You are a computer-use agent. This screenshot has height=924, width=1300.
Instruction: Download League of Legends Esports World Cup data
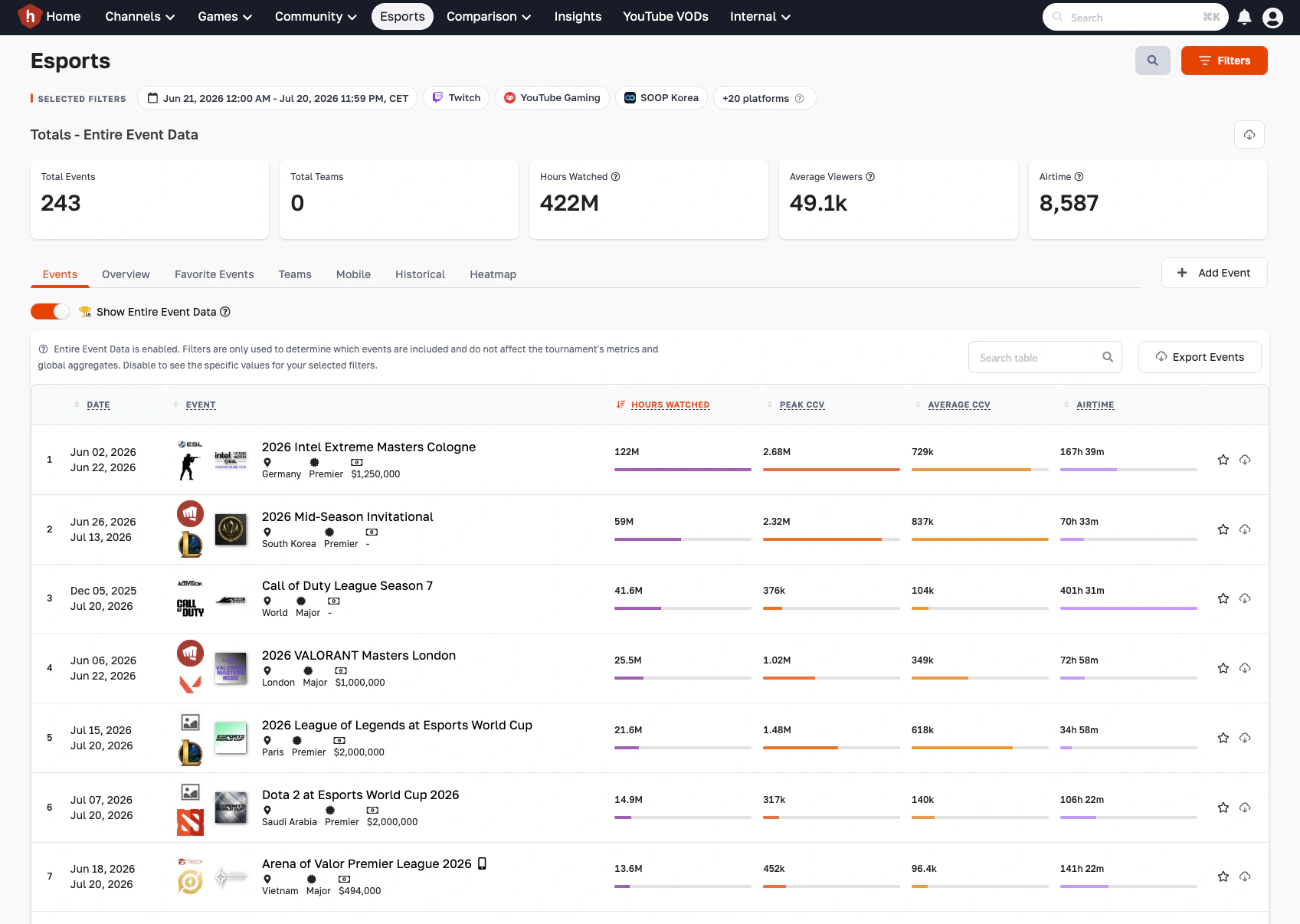click(1245, 738)
